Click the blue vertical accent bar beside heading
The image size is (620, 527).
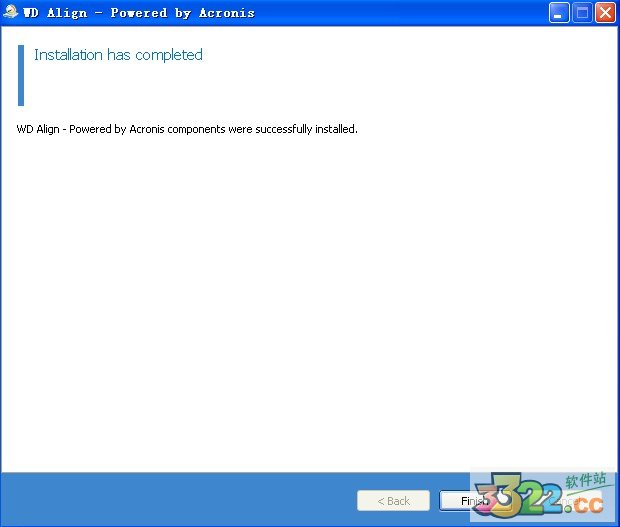[21, 75]
